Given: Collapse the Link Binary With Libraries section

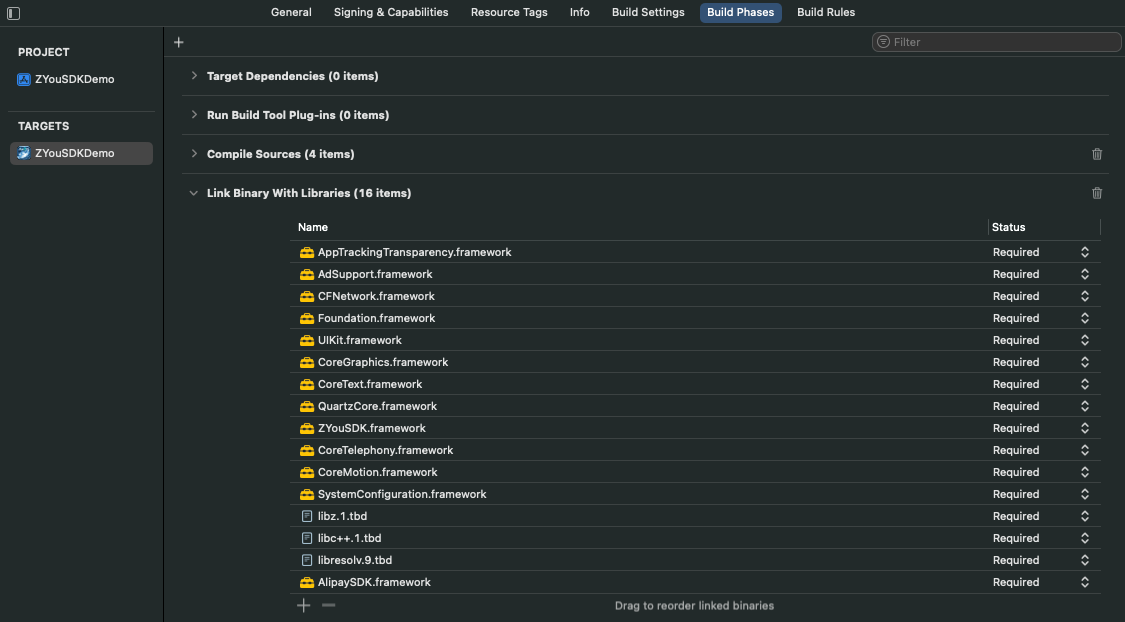Looking at the screenshot, I should pyautogui.click(x=194, y=193).
